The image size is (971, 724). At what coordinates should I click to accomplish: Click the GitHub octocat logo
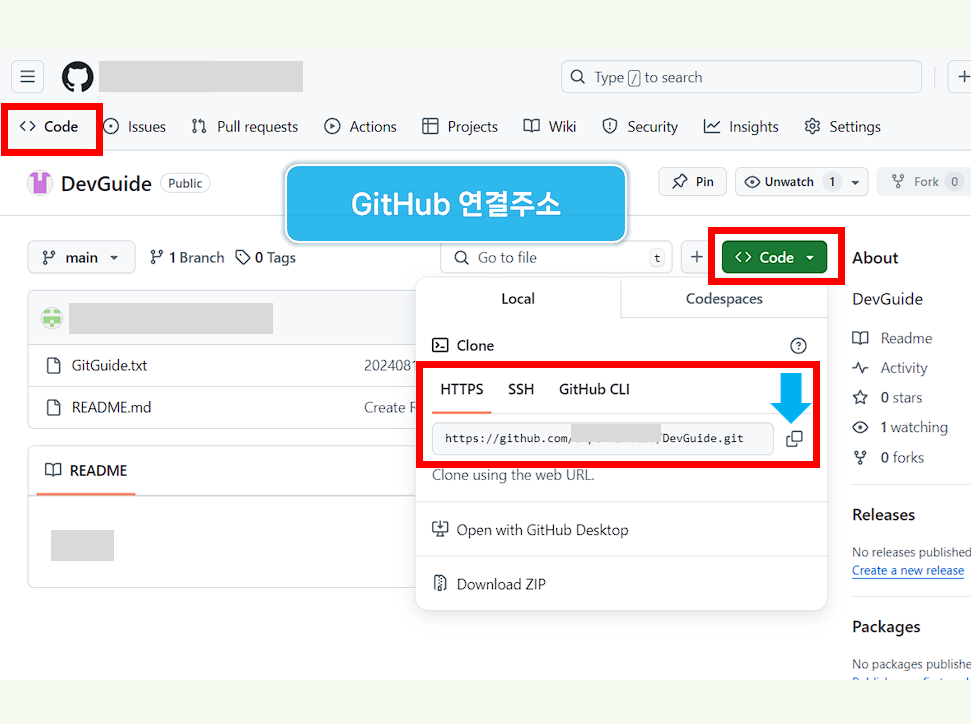pyautogui.click(x=77, y=76)
